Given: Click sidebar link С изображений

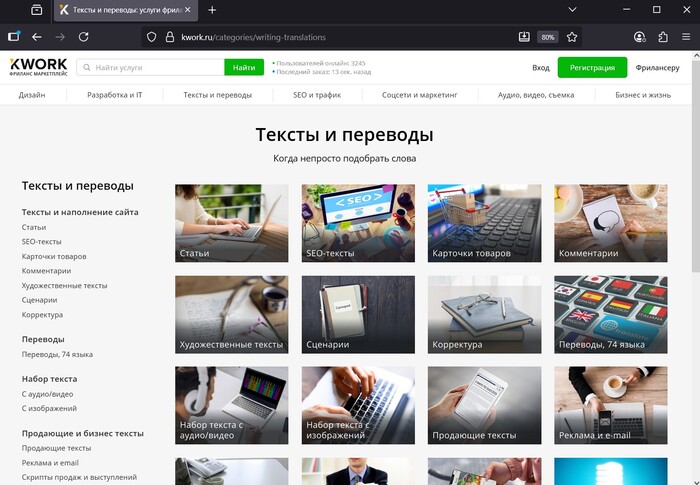Looking at the screenshot, I should (x=49, y=408).
